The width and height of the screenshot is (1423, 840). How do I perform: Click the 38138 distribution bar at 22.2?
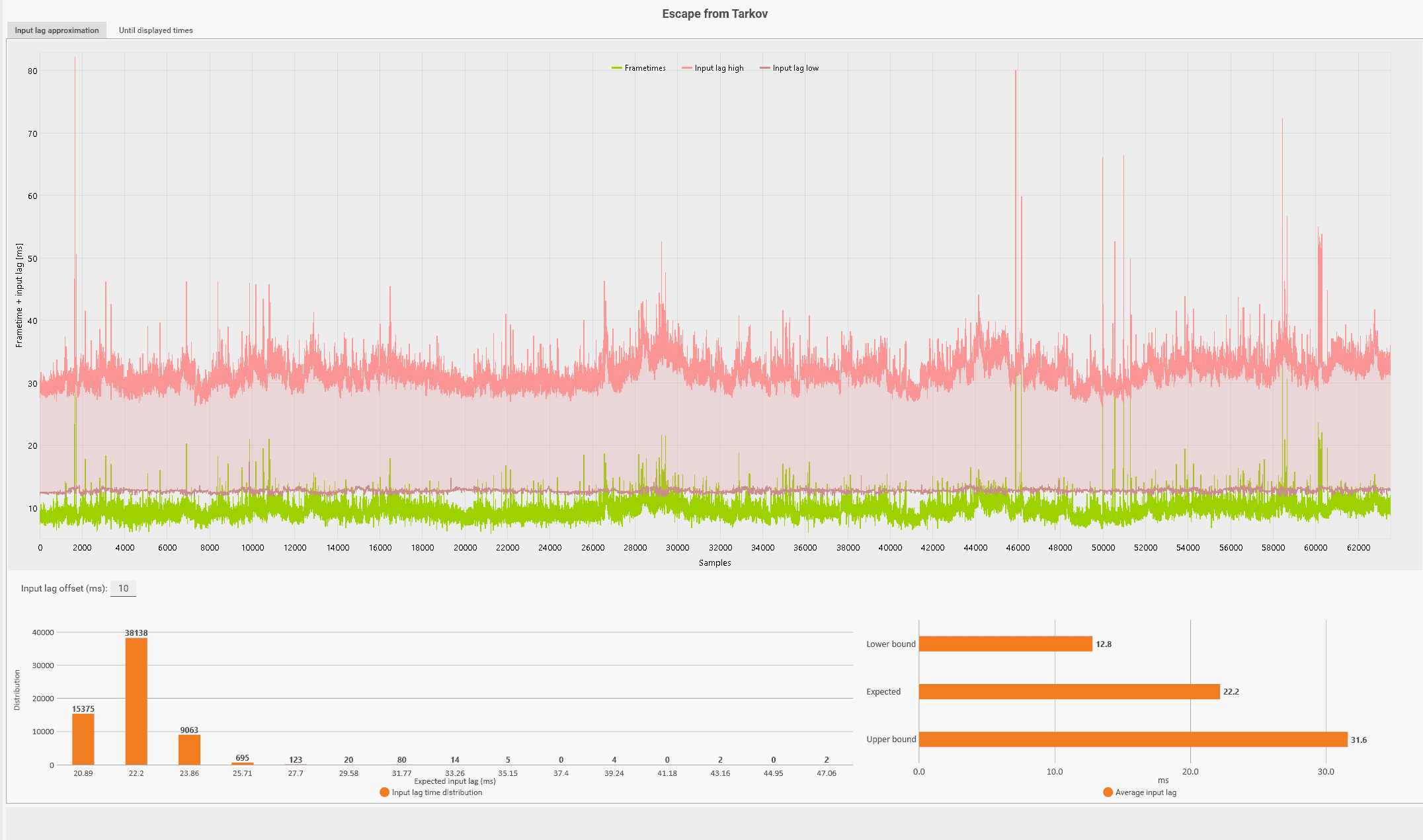pyautogui.click(x=136, y=701)
